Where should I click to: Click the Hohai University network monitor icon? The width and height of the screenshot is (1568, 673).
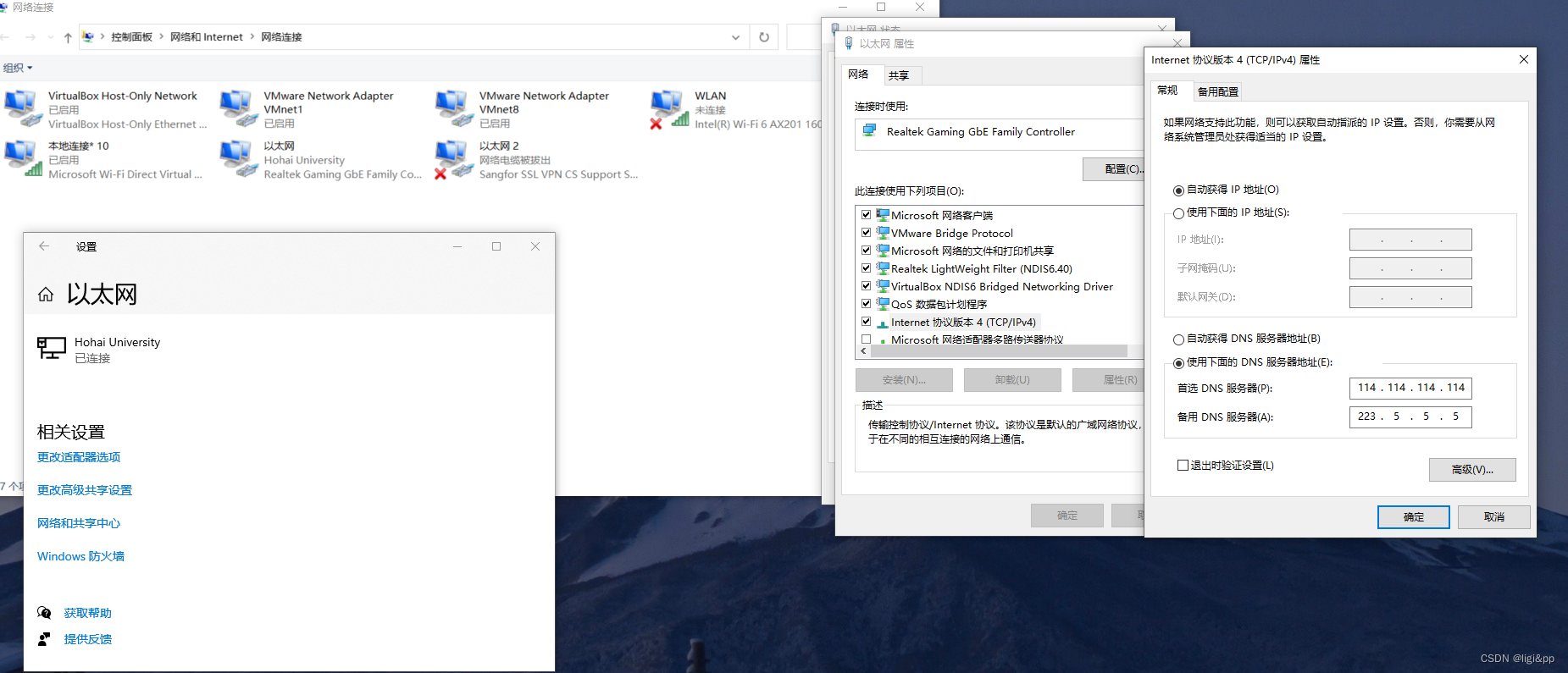coord(52,348)
